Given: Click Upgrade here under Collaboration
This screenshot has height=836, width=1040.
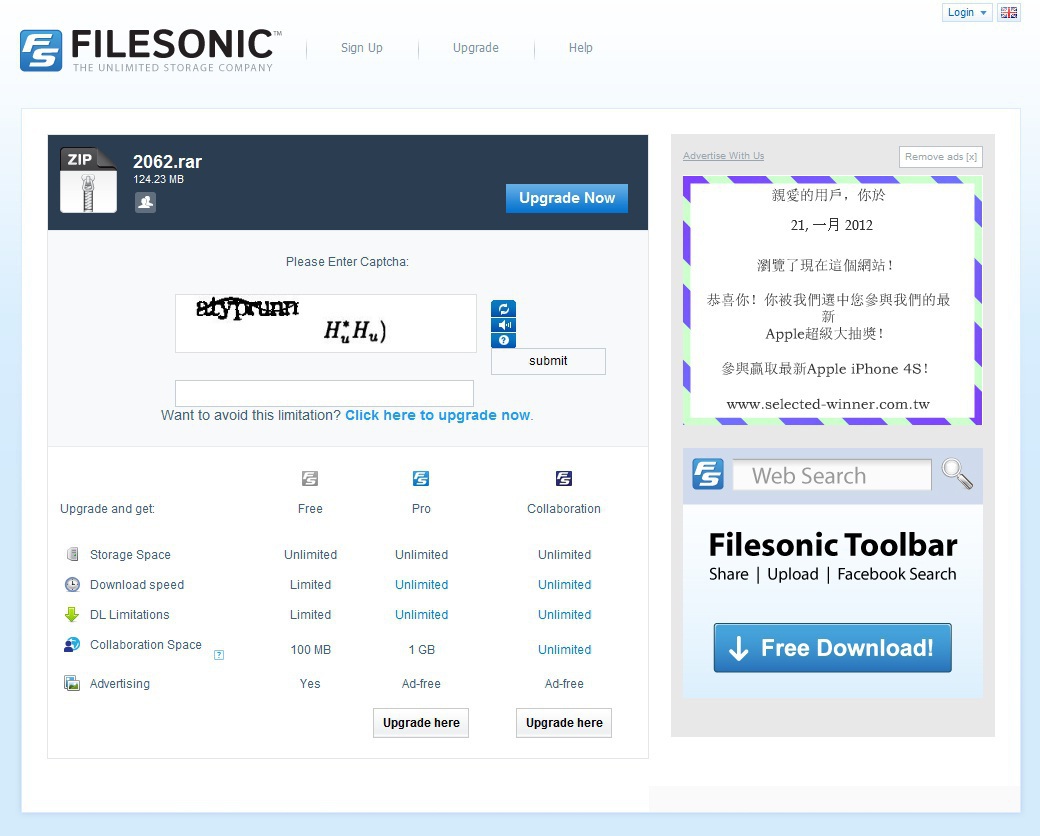Looking at the screenshot, I should 564,723.
